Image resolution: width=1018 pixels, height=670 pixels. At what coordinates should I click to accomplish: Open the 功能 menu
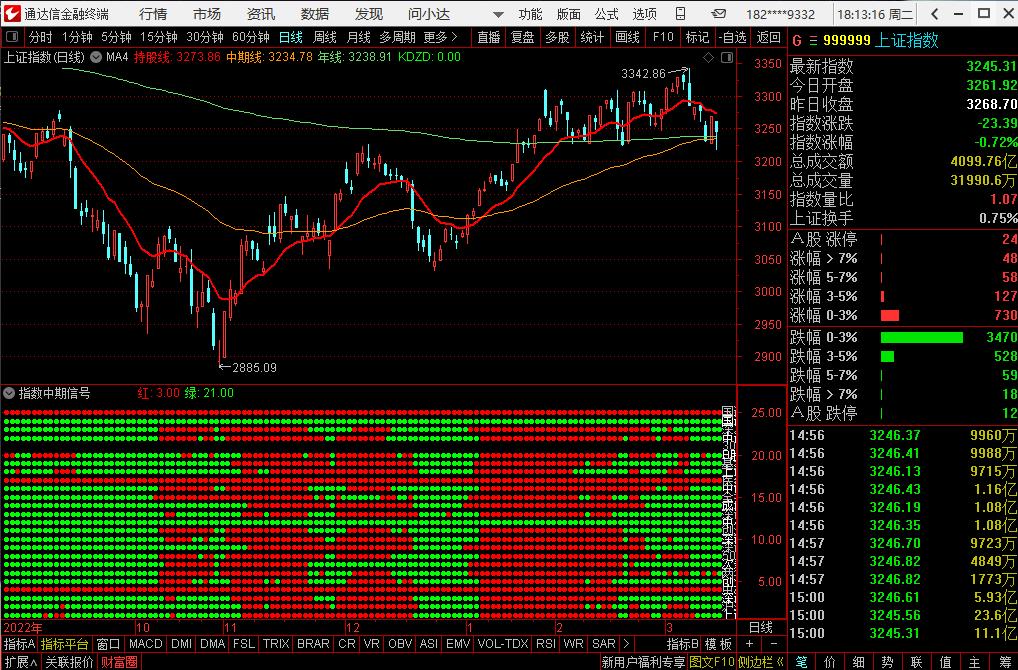tap(530, 14)
